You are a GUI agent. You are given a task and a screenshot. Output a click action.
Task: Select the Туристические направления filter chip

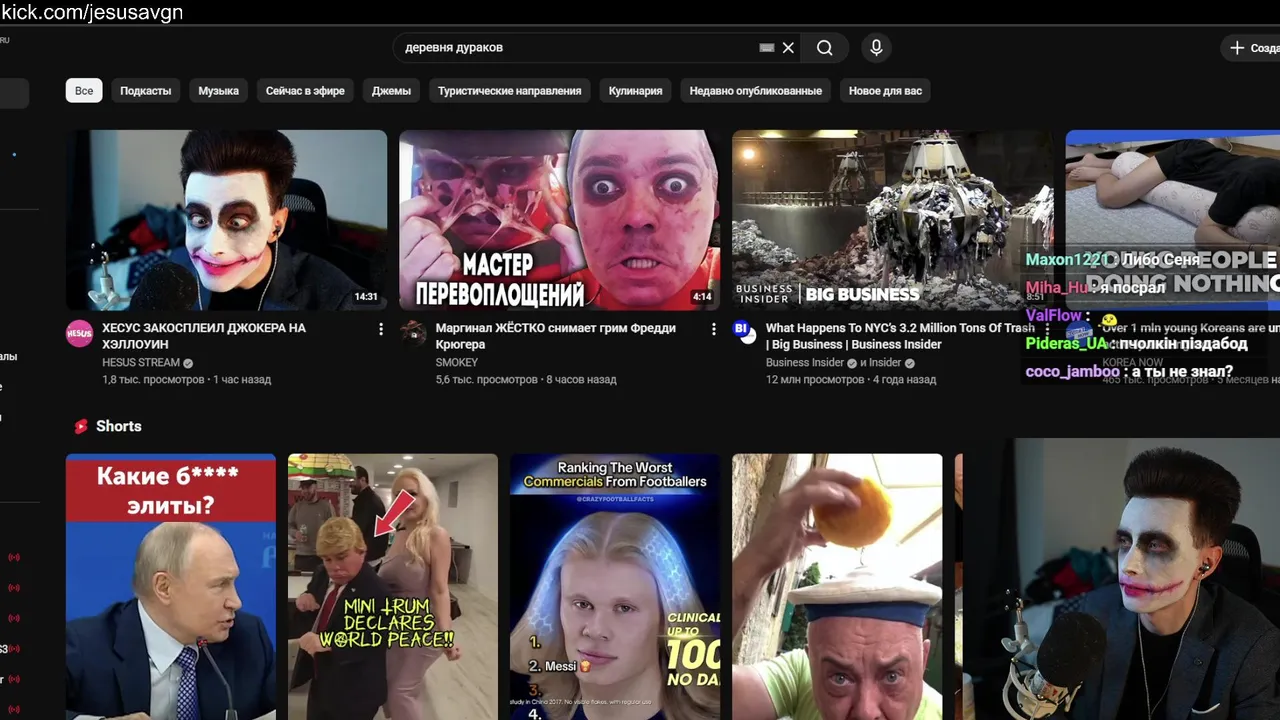(509, 91)
